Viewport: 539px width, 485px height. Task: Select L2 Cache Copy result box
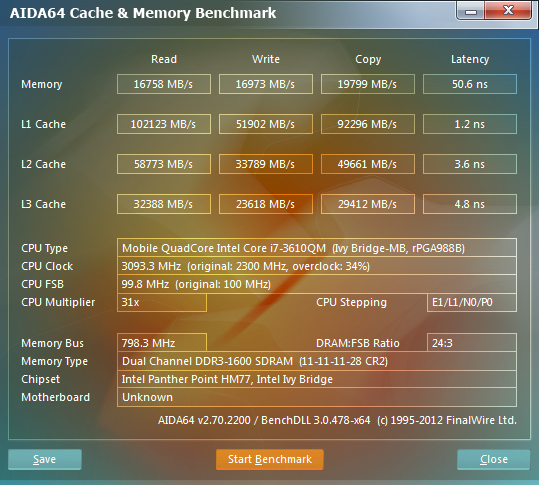click(x=368, y=164)
